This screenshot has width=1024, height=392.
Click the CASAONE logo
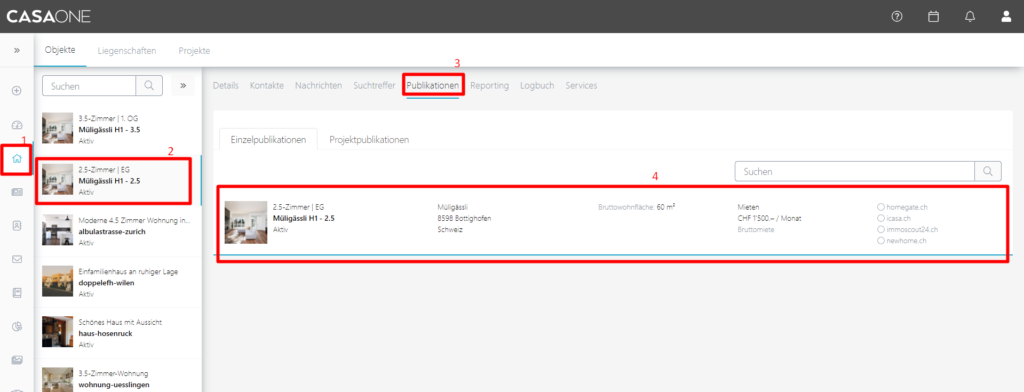pyautogui.click(x=48, y=16)
